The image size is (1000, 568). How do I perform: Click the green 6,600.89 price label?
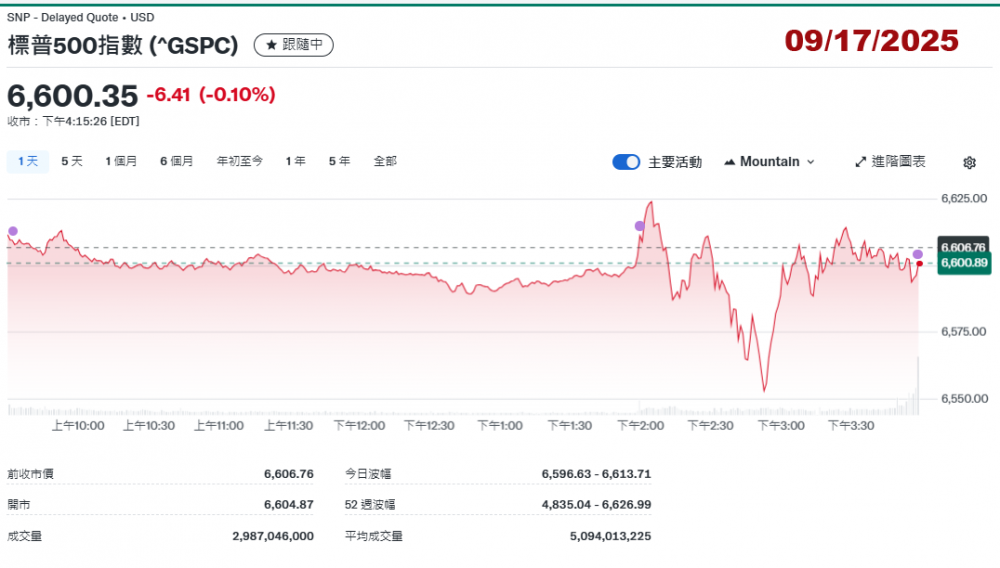[962, 263]
